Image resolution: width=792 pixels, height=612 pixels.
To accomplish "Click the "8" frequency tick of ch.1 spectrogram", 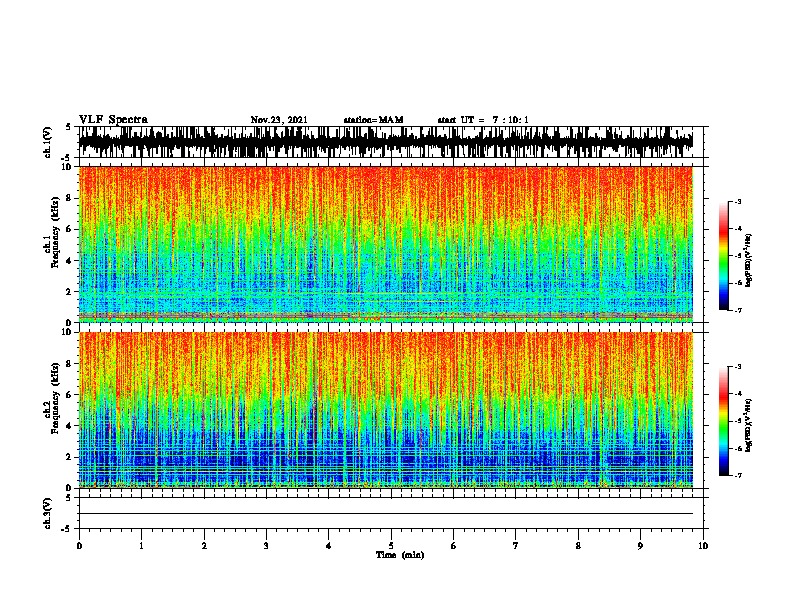I will coord(71,198).
